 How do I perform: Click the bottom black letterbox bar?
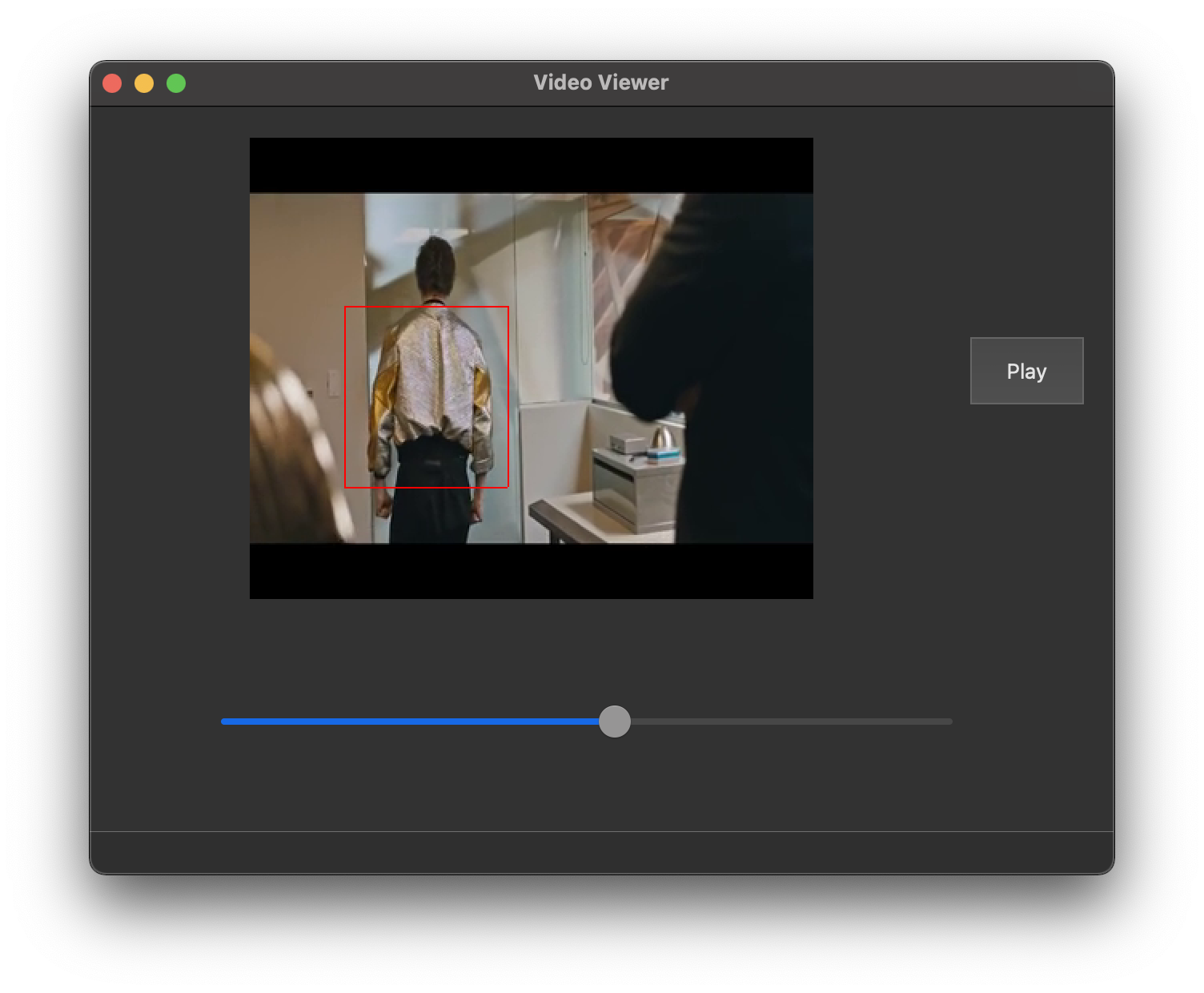(532, 571)
